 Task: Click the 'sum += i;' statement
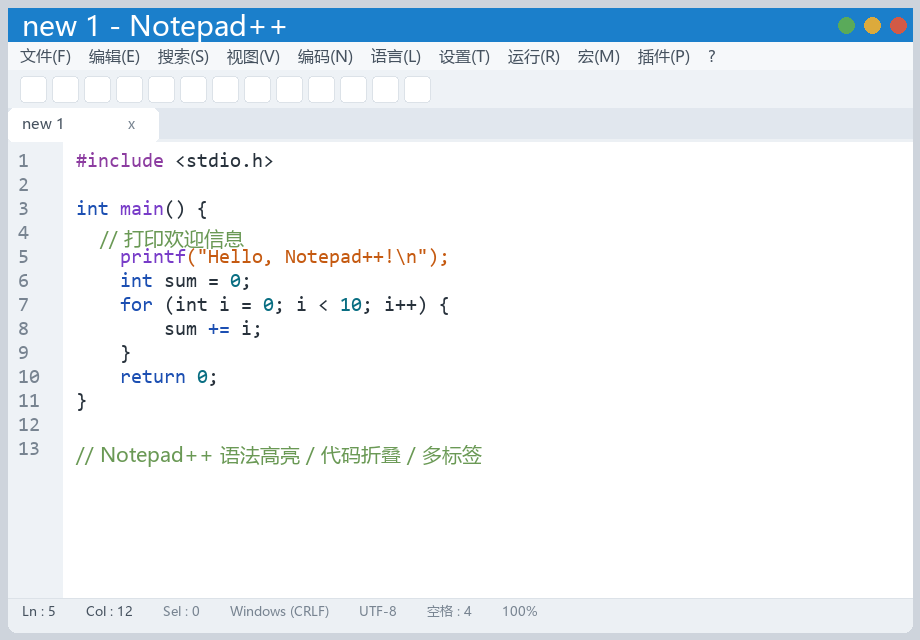click(212, 329)
